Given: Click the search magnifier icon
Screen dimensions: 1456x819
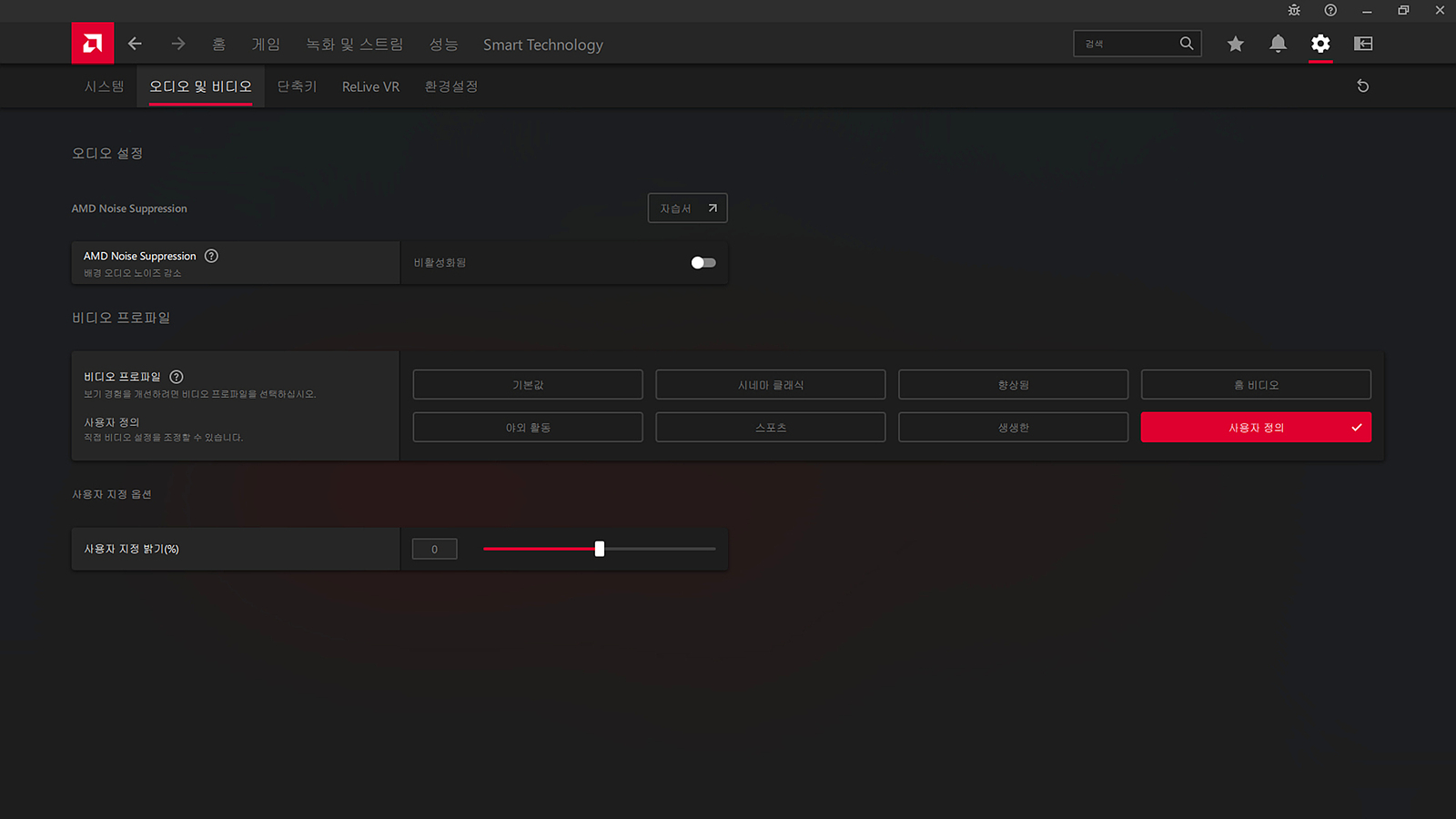Looking at the screenshot, I should [x=1187, y=44].
